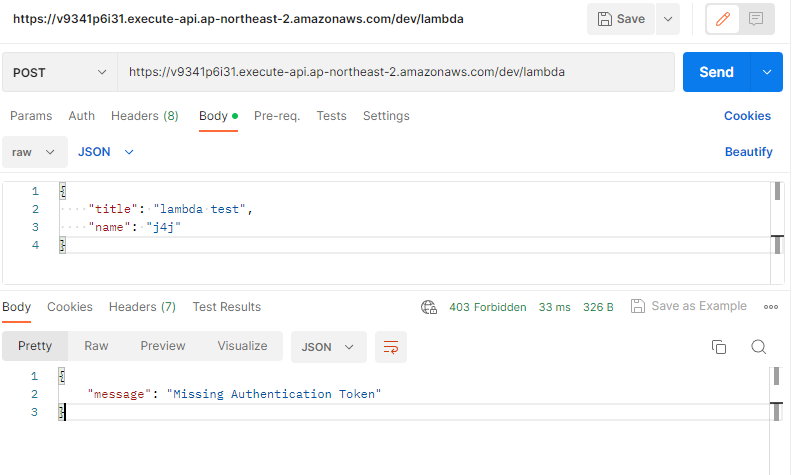Click the 403 Forbidden status text
792x475 pixels.
point(488,307)
